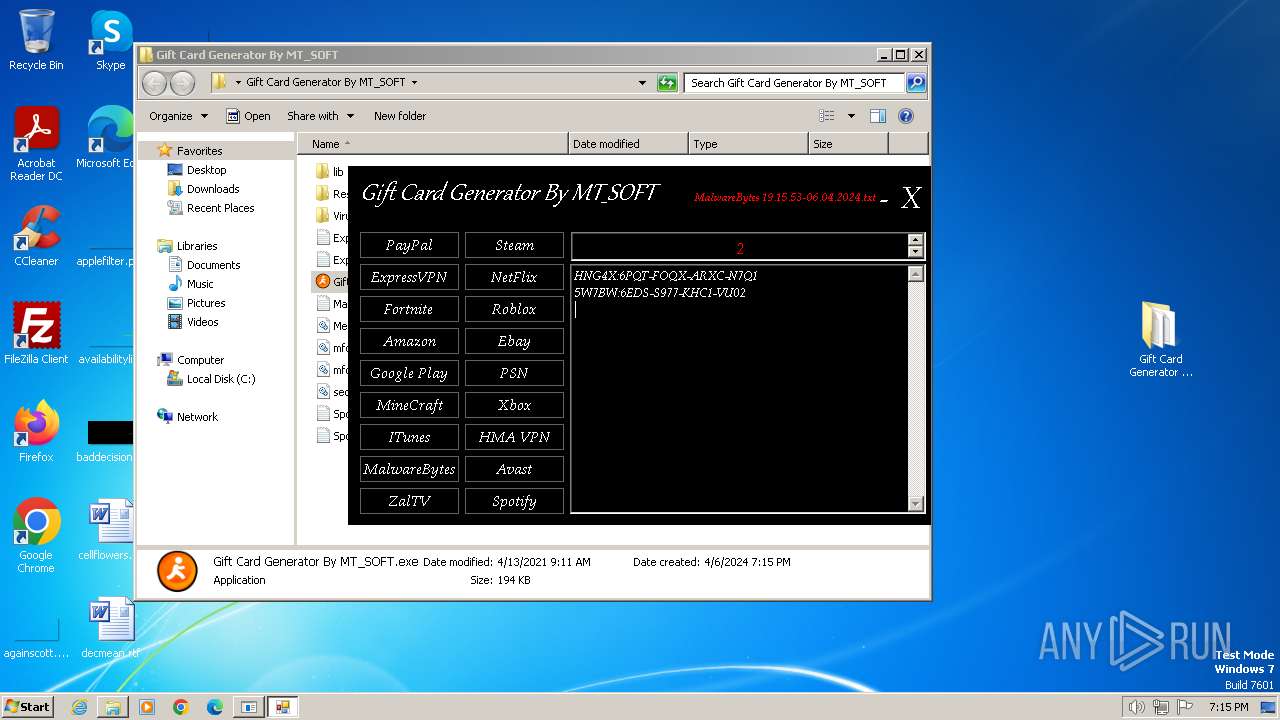Click New folder in the Explorer toolbar
The image size is (1280, 720).
pyautogui.click(x=400, y=116)
